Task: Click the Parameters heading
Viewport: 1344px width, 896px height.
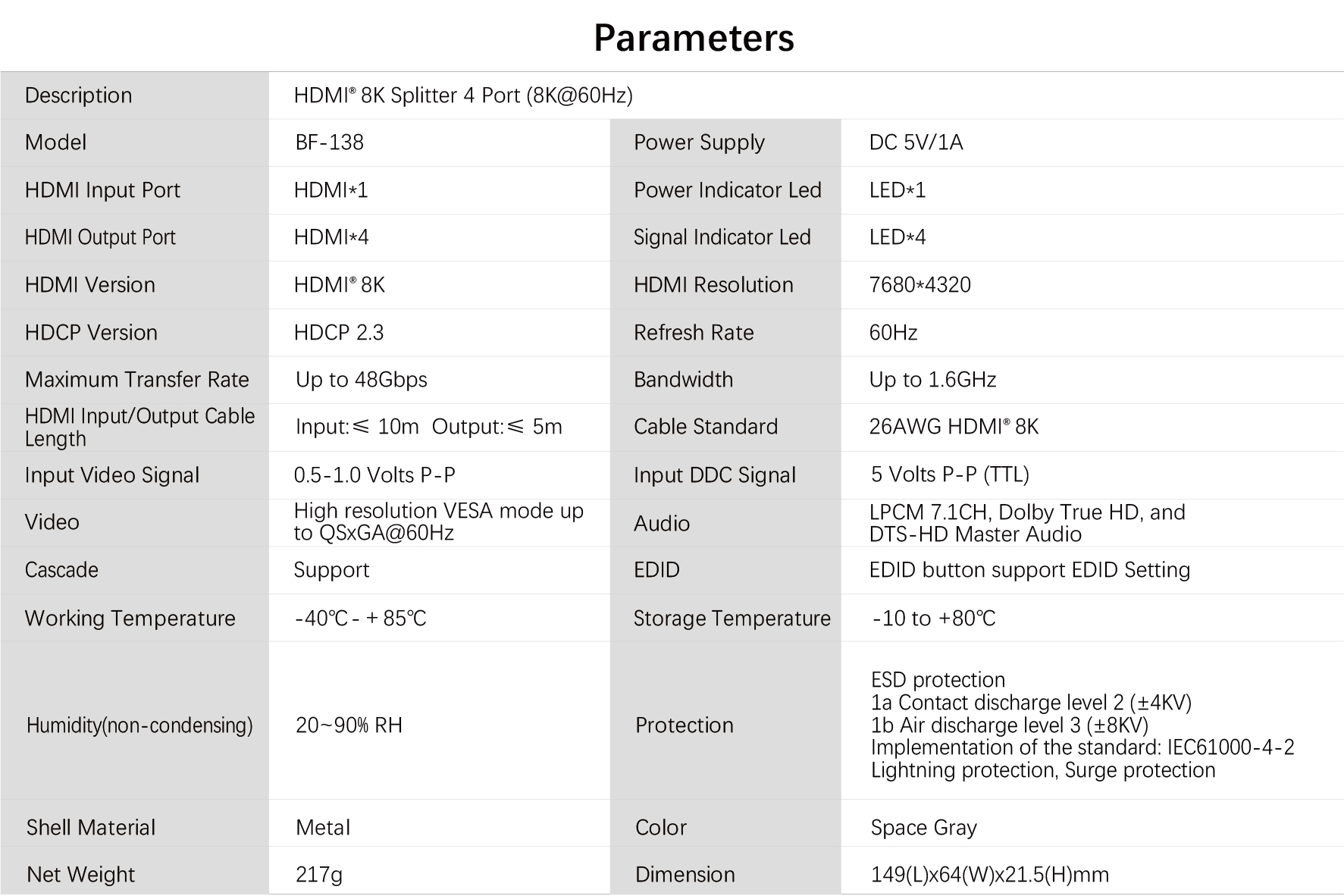Action: [x=693, y=38]
